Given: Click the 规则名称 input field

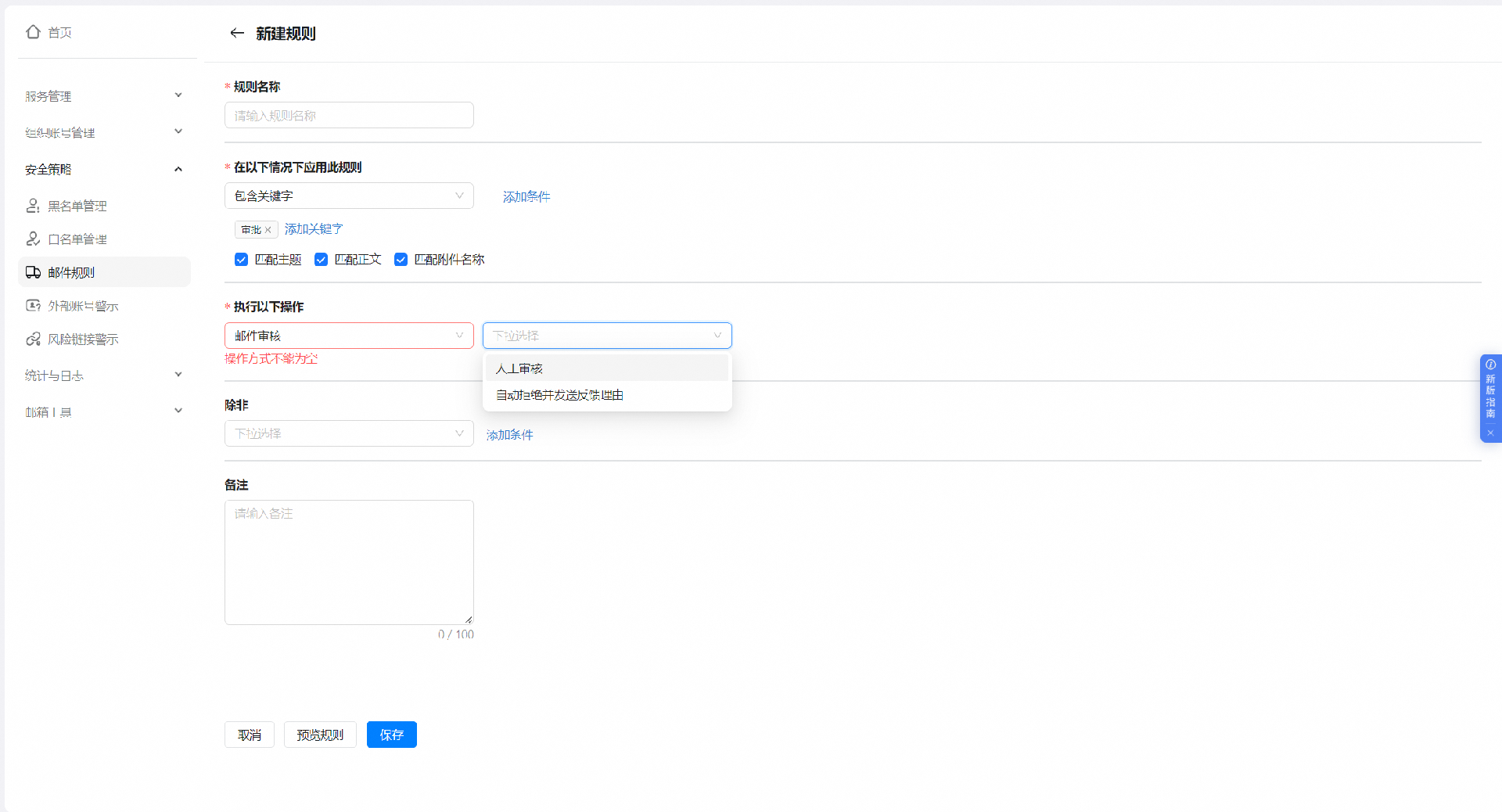Looking at the screenshot, I should pos(349,116).
